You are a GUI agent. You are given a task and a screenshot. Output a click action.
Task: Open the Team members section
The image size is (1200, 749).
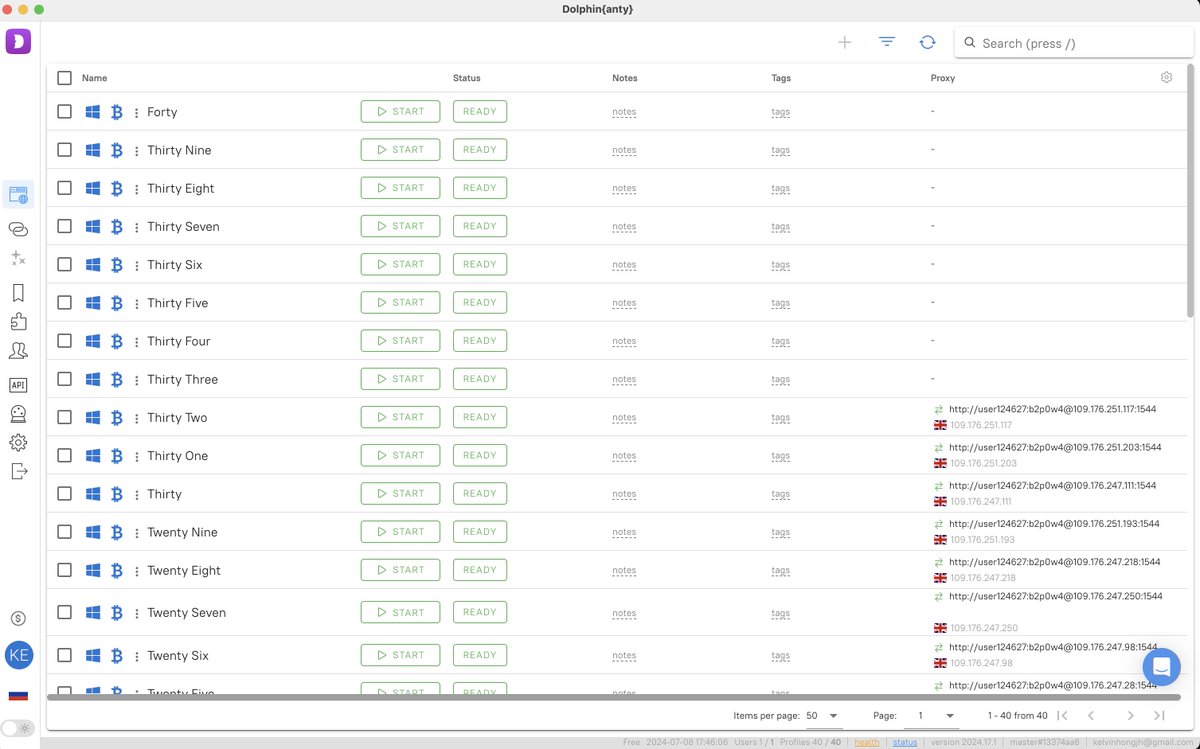[x=18, y=350]
